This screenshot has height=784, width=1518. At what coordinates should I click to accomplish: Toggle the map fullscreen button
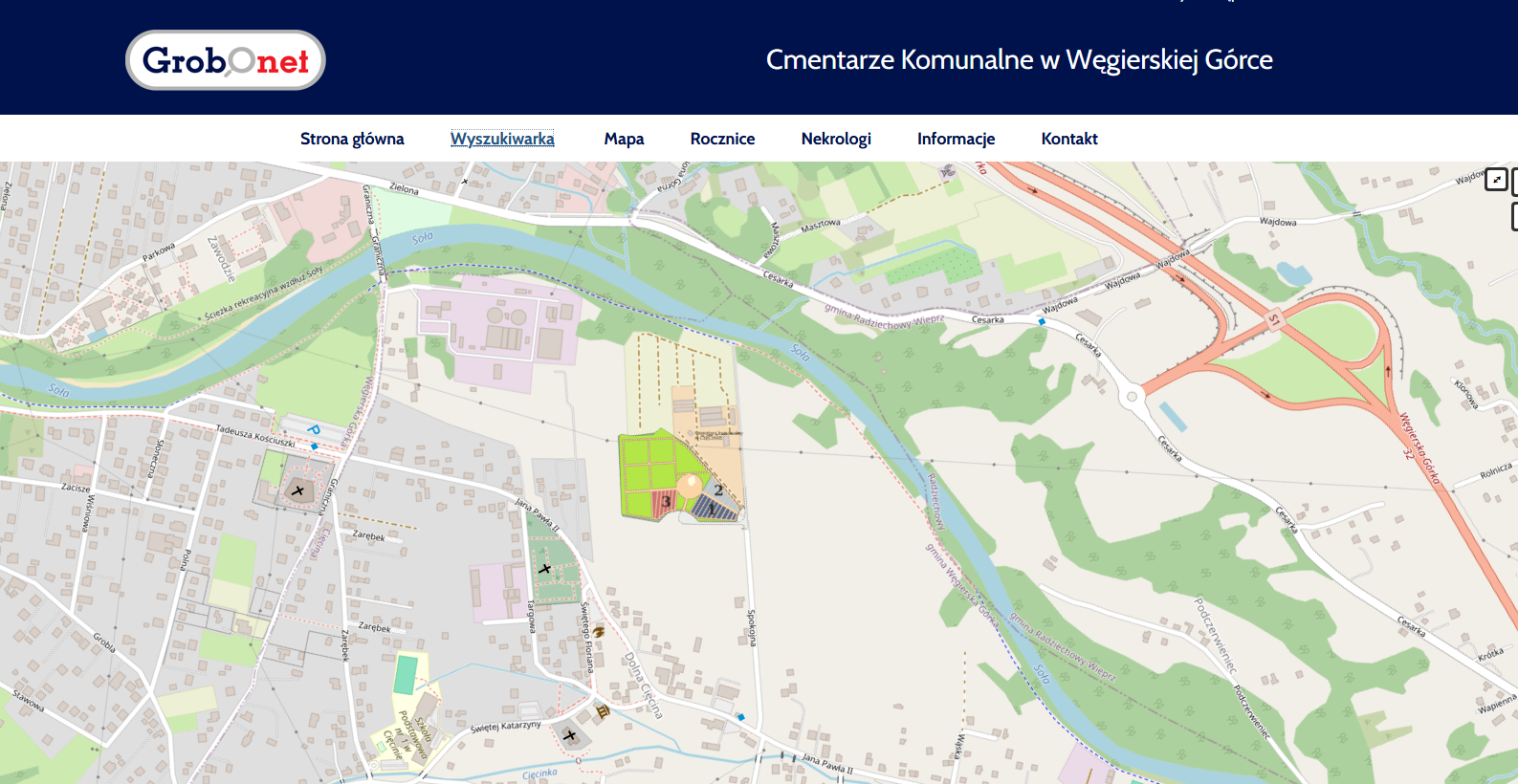tap(1497, 179)
